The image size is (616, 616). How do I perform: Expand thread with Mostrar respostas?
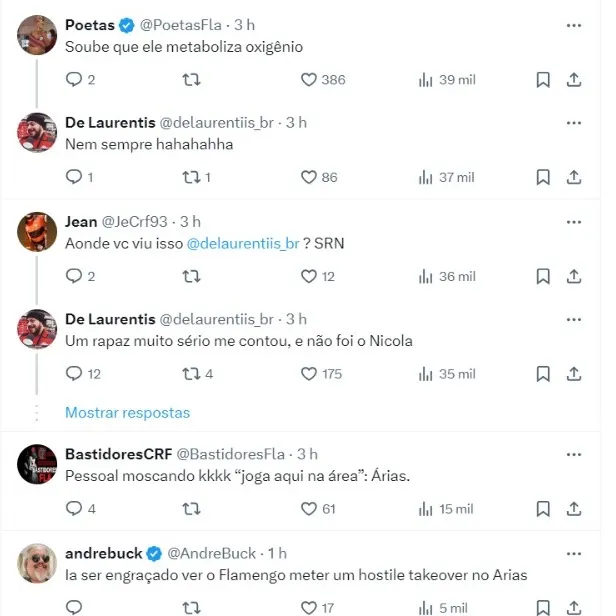[127, 412]
